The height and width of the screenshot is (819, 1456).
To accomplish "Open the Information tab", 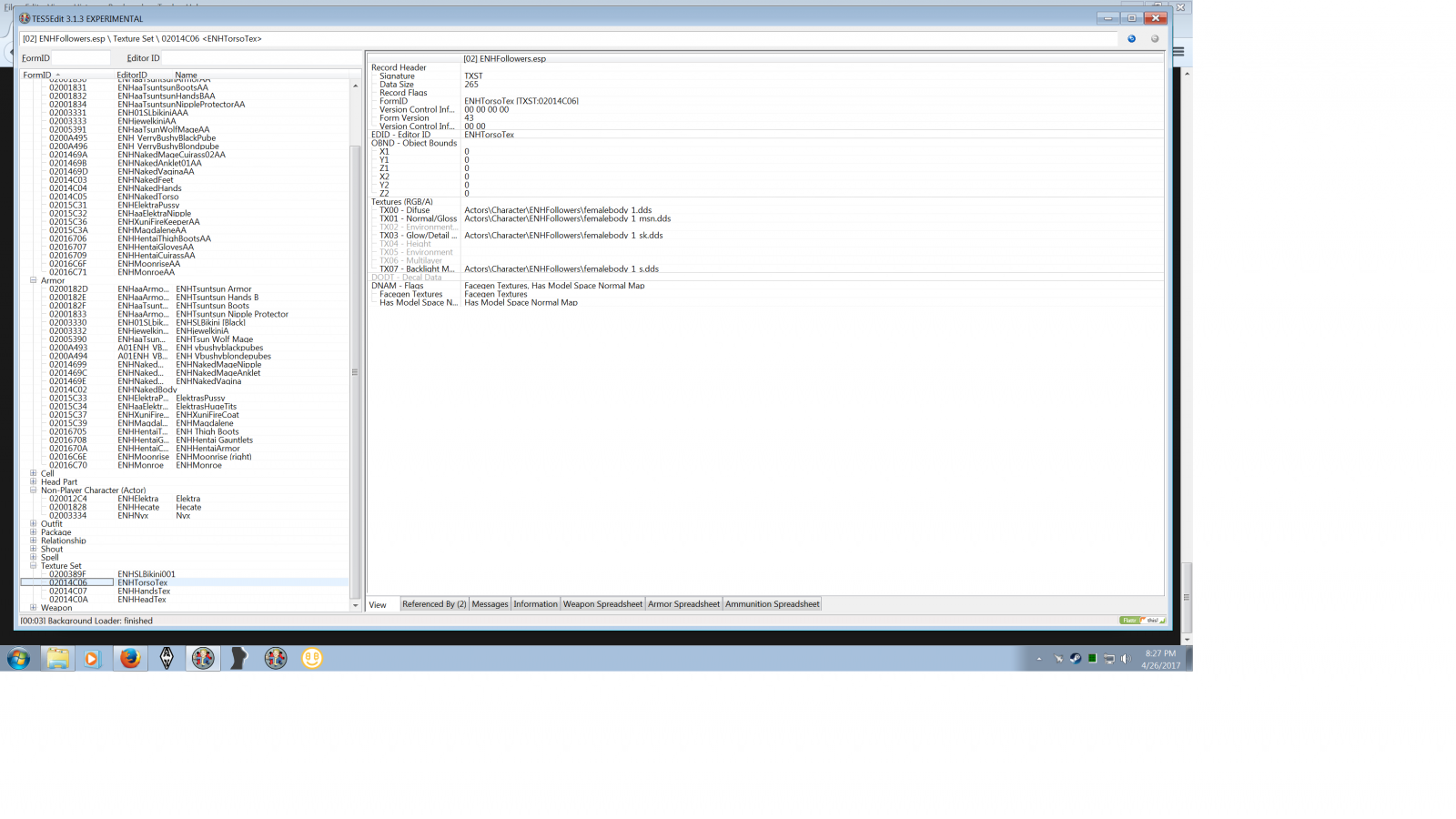I will click(x=535, y=604).
